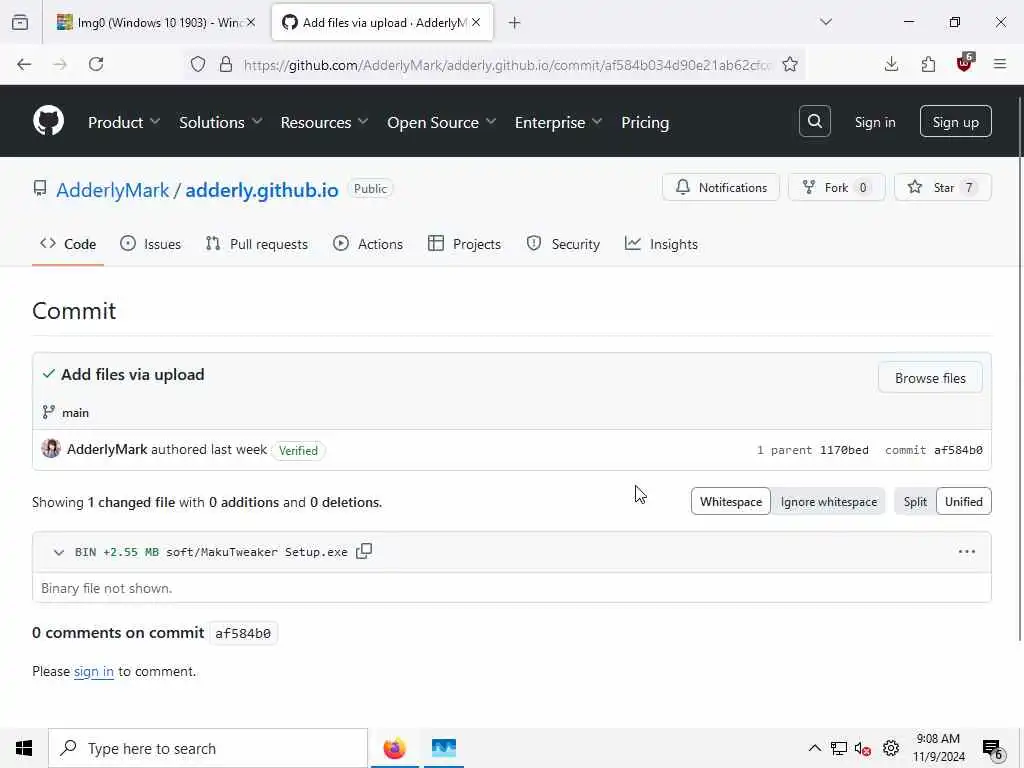Open the Windows Start button

[24, 748]
